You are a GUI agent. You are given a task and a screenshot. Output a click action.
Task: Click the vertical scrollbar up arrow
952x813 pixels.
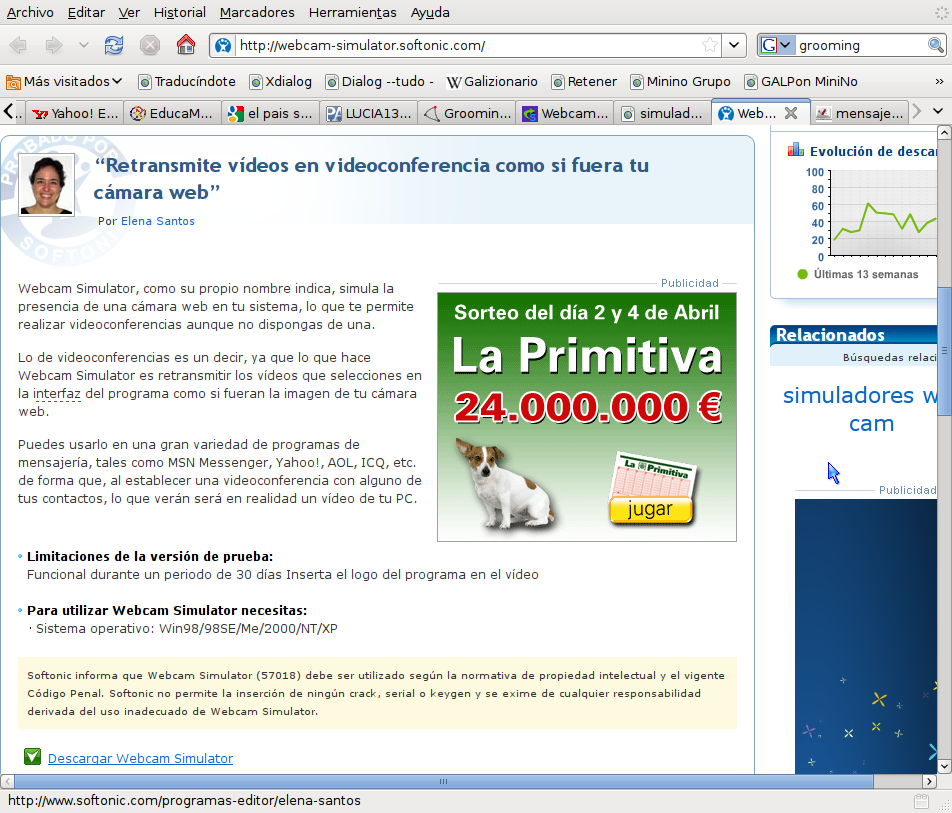944,132
